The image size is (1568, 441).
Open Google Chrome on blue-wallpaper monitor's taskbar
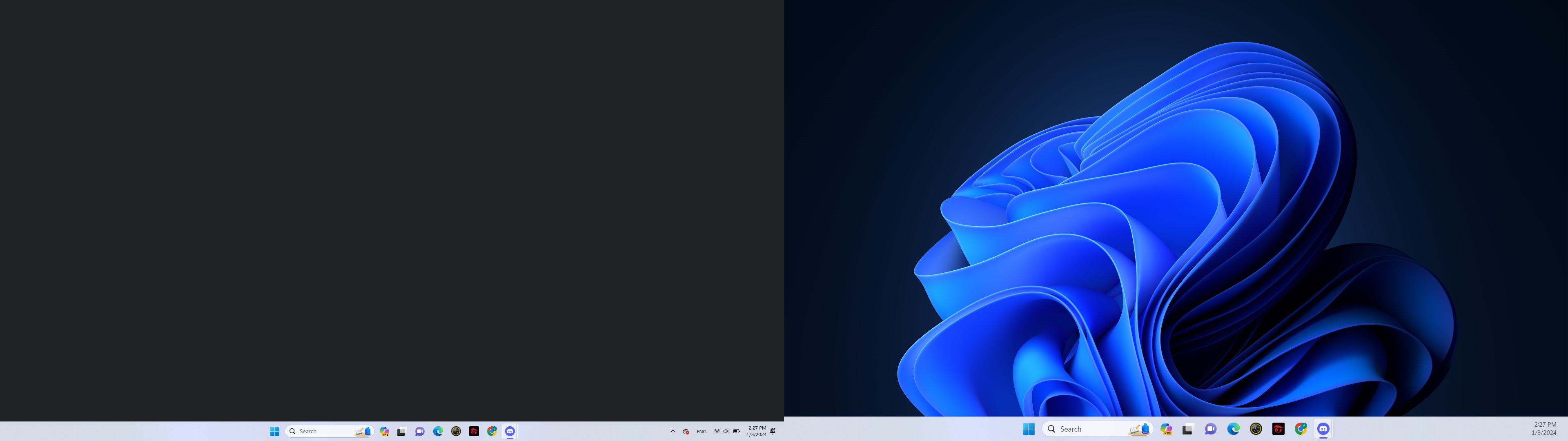[x=1301, y=429]
